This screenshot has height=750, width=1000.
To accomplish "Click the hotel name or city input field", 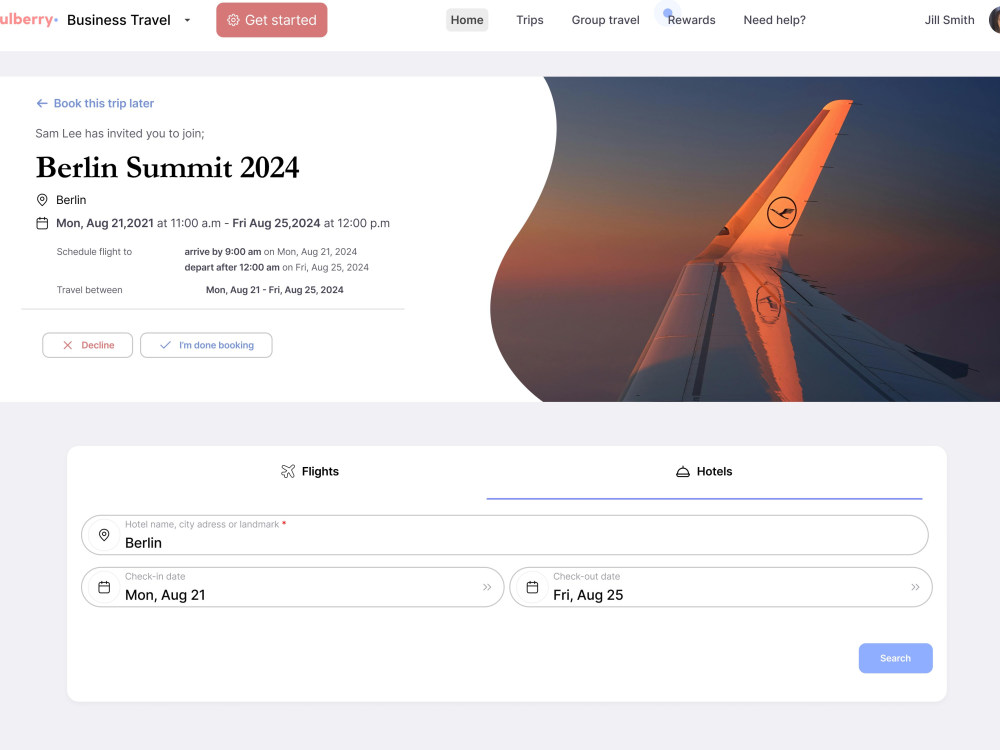I will tap(504, 535).
